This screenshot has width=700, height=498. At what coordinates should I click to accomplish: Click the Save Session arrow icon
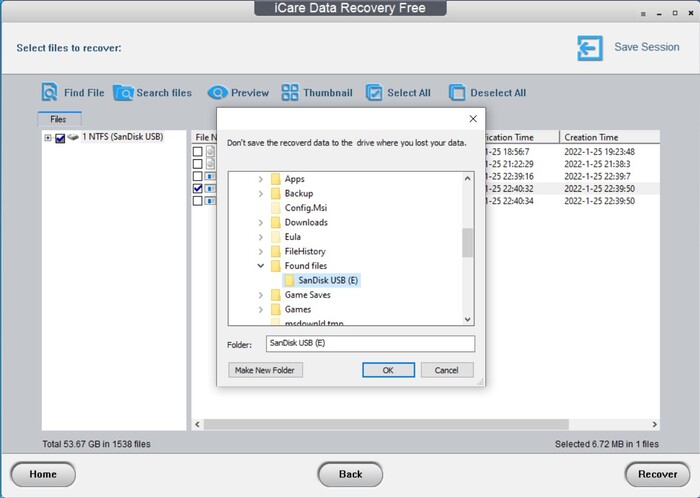coord(590,48)
